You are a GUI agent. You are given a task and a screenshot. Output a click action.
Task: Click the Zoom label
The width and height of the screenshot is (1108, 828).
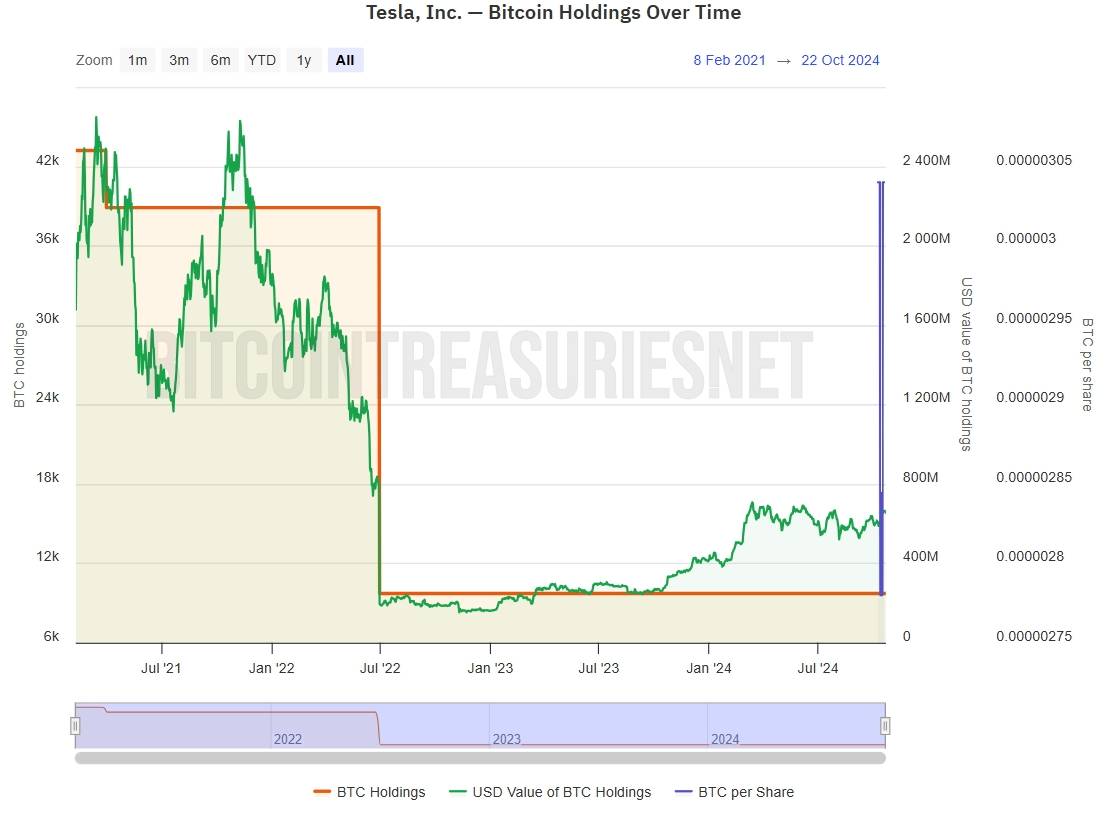pos(94,60)
